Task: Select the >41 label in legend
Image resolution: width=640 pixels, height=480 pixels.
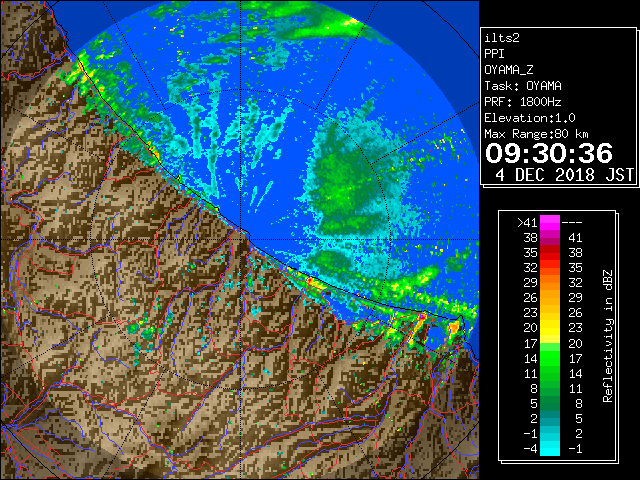Action: click(x=527, y=223)
